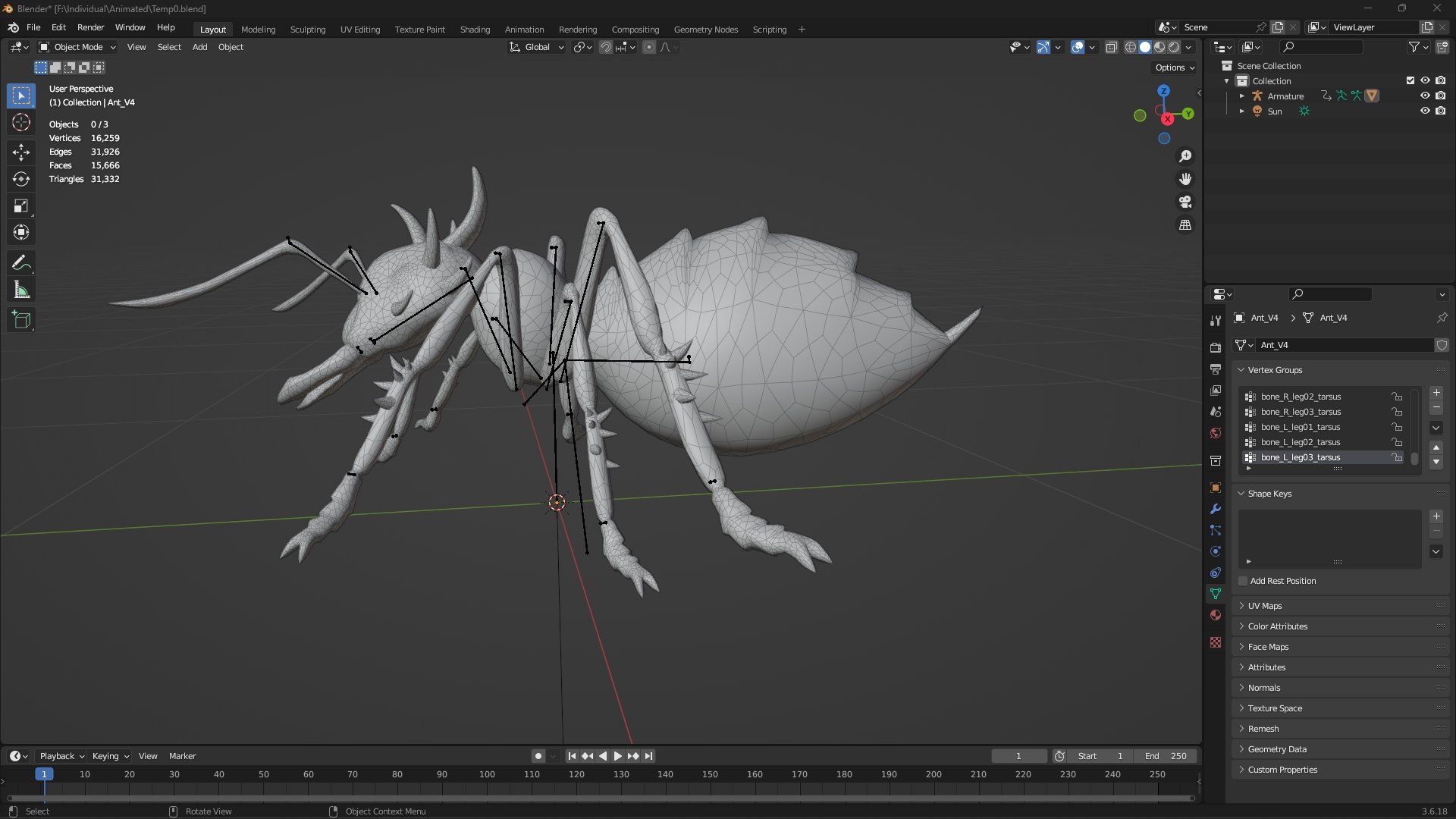The height and width of the screenshot is (819, 1456).
Task: Open the Object Data properties tab icon
Action: pyautogui.click(x=1216, y=594)
